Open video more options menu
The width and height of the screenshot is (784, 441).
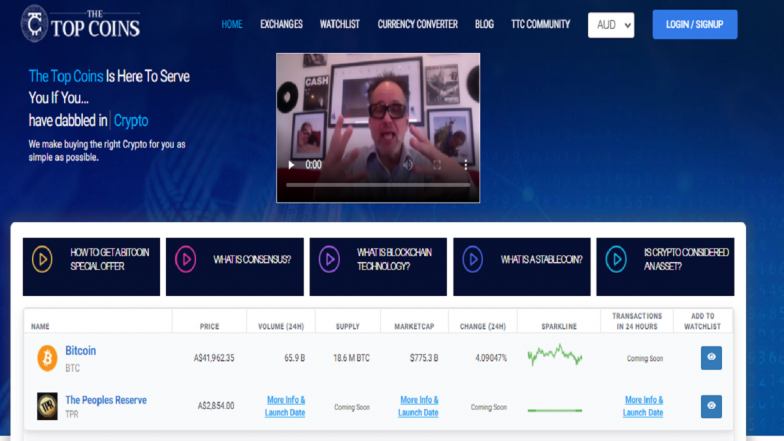coord(466,164)
